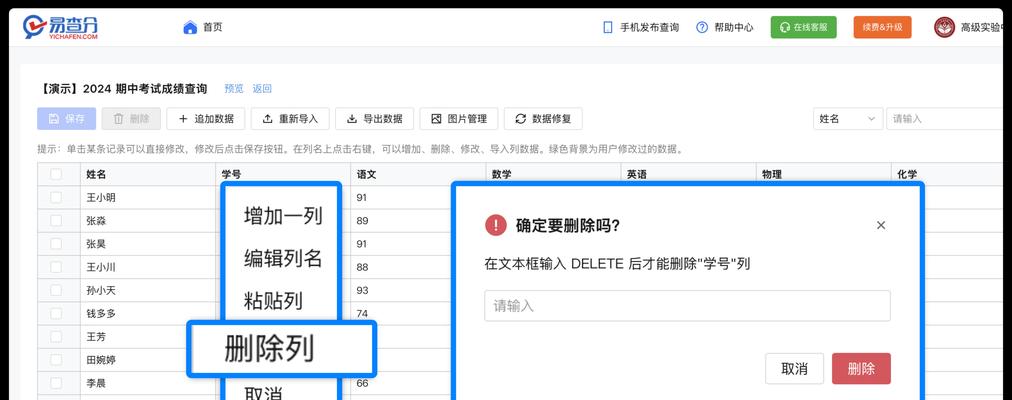Check the box for 王小明
Viewport: 1012px width, 400px height.
(56, 197)
